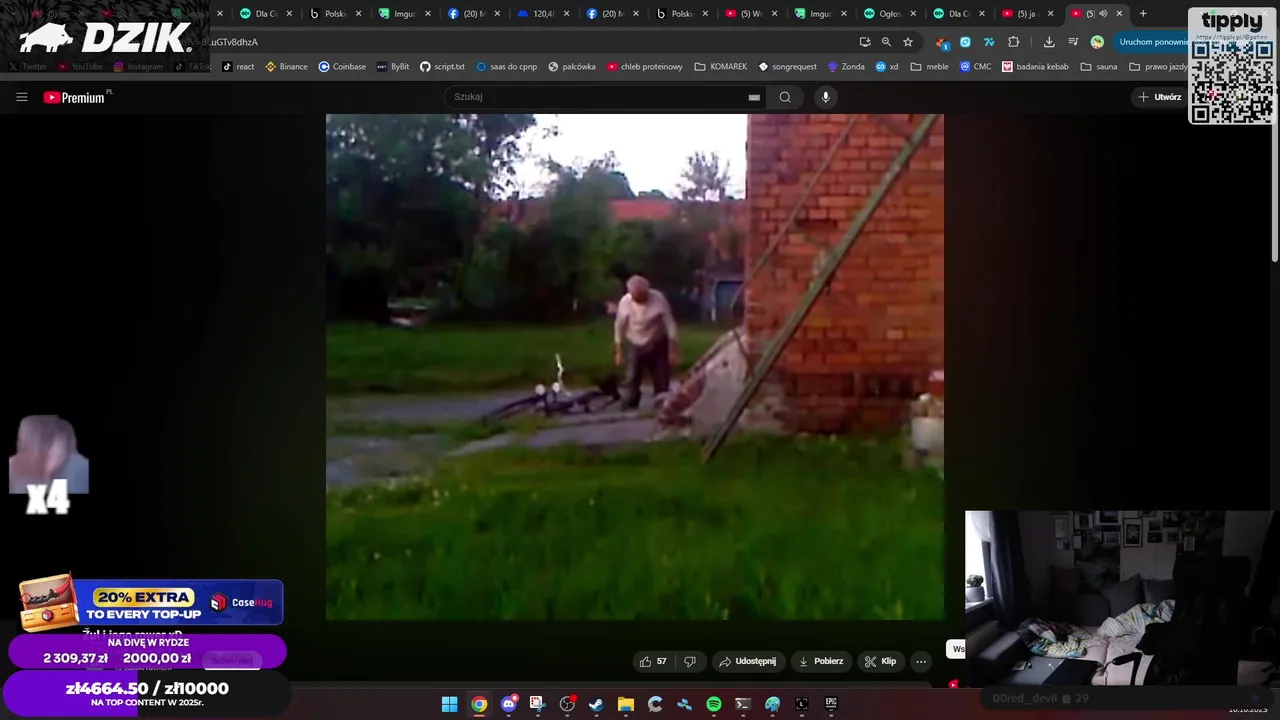
Task: Create a clip using Klip button
Action: coord(881,661)
